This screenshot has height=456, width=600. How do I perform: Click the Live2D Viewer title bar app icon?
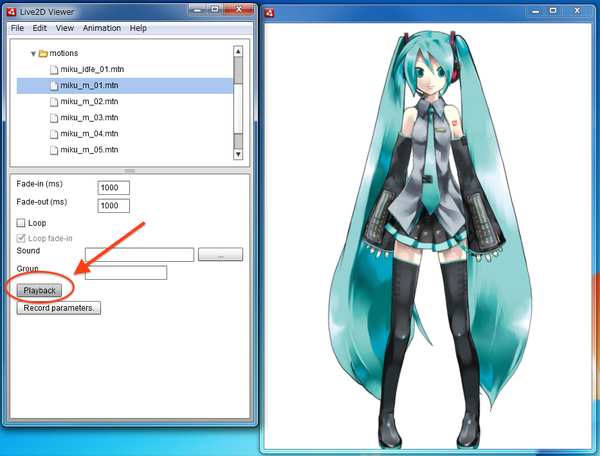pos(11,12)
